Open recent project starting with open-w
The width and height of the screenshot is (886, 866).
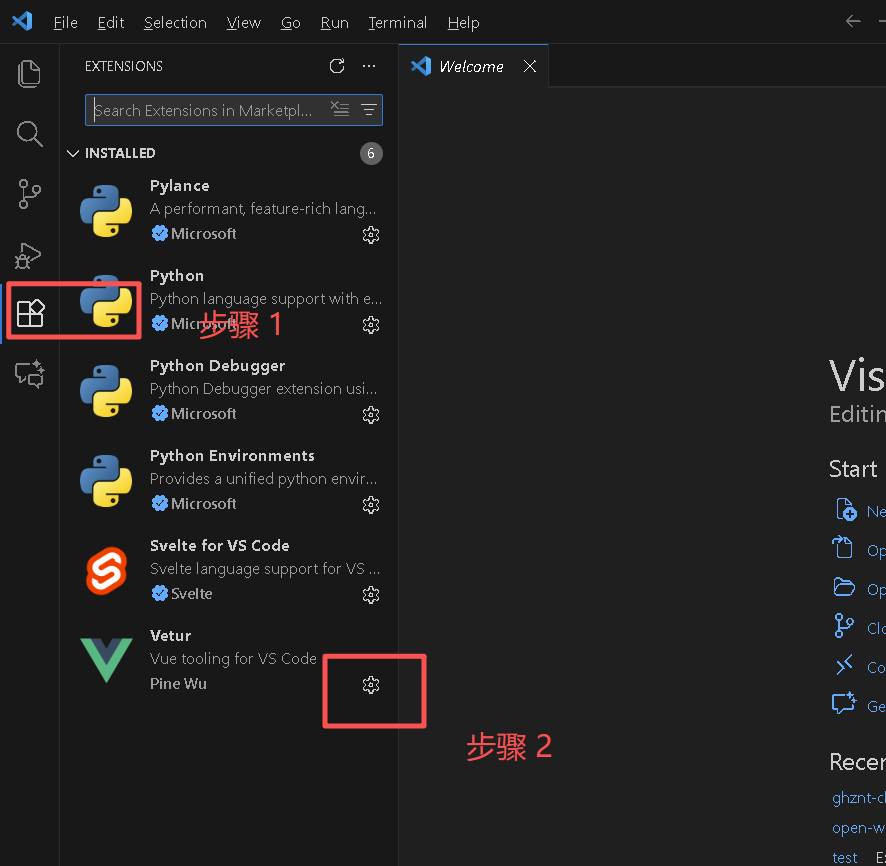point(859,828)
